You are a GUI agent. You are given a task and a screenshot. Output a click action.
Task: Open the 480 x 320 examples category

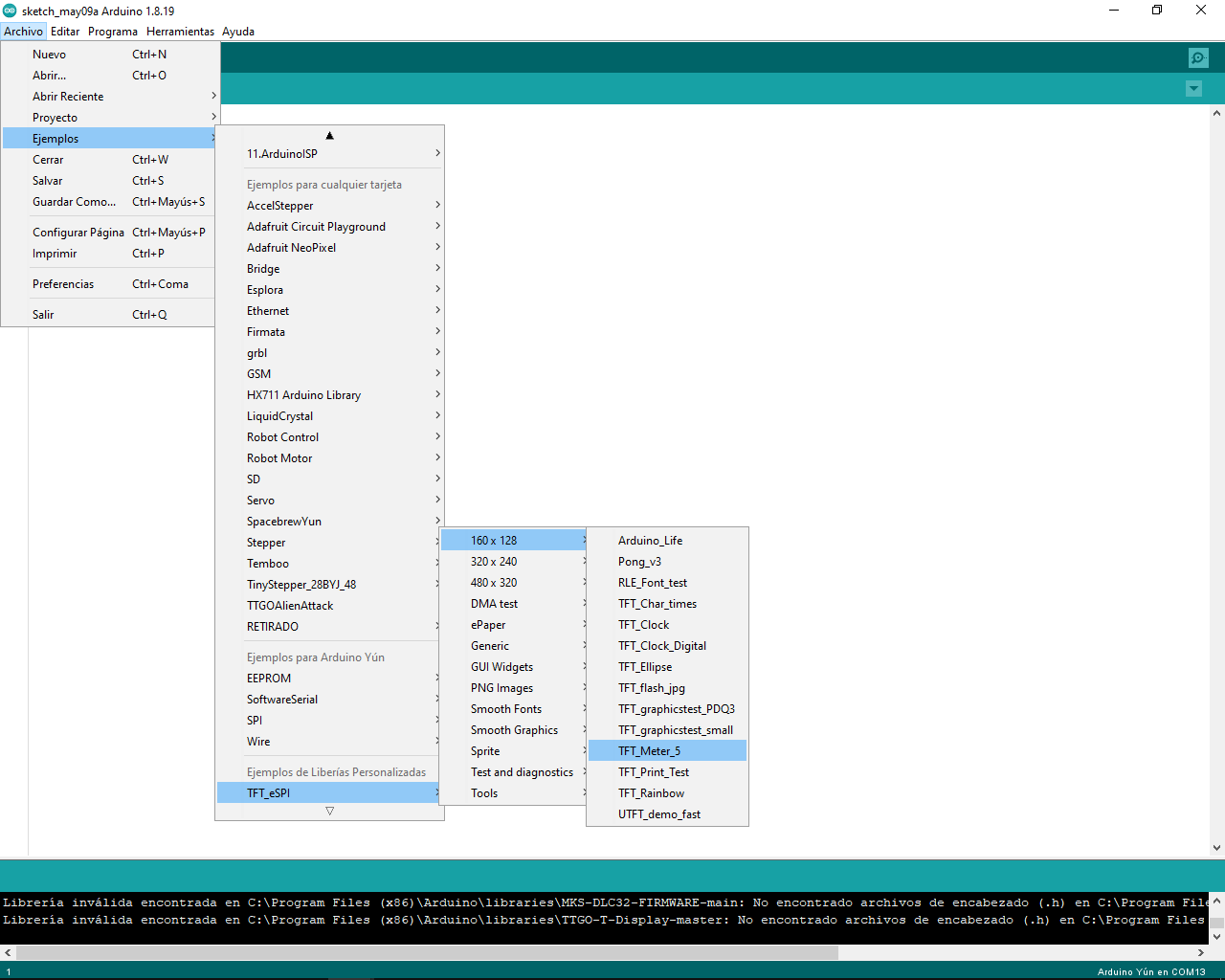(514, 583)
